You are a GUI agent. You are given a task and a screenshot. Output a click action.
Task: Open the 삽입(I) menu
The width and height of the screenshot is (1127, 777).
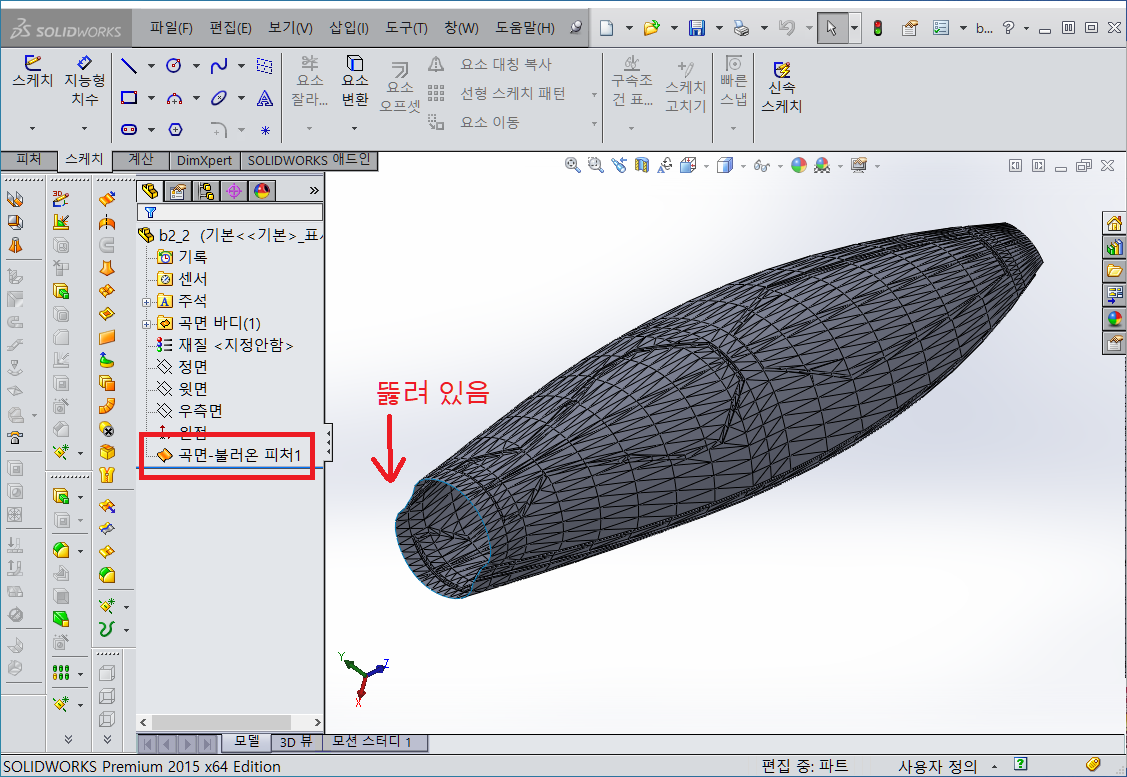click(349, 28)
